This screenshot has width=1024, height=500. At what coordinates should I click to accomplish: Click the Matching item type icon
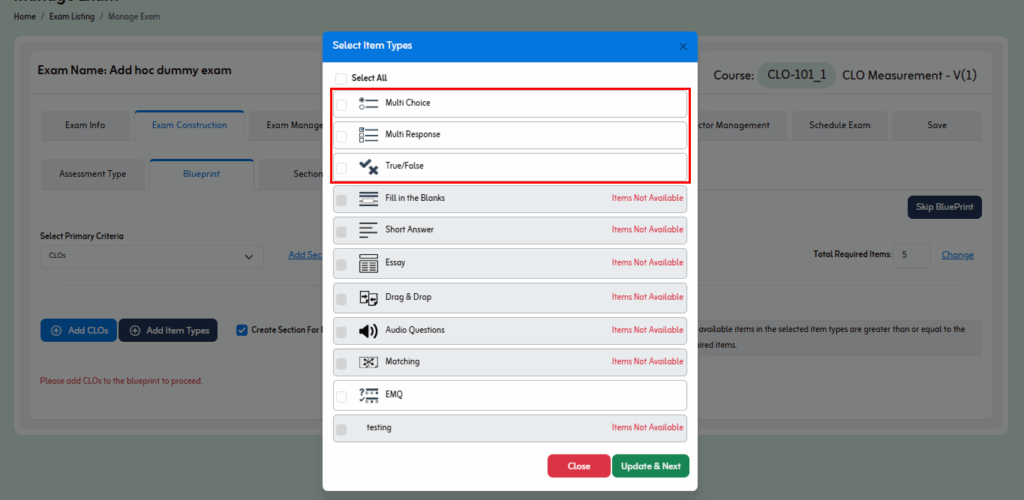pyautogui.click(x=368, y=362)
